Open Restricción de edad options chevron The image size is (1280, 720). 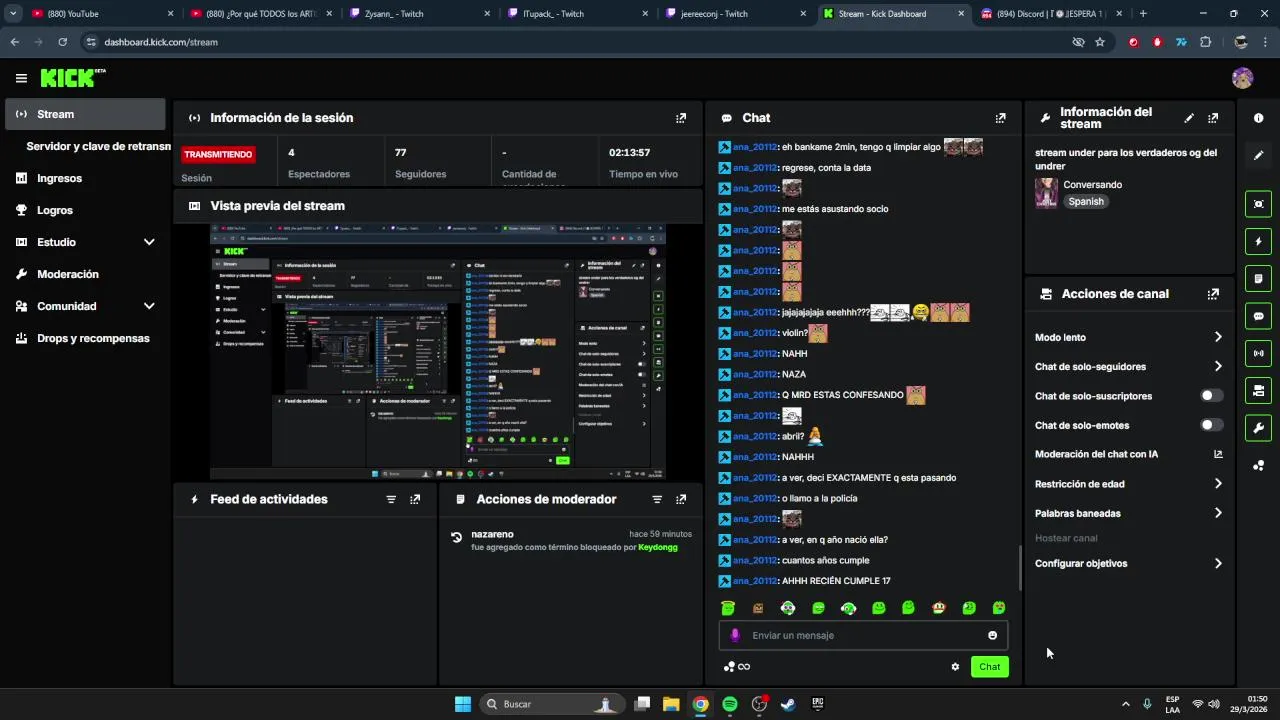1217,484
